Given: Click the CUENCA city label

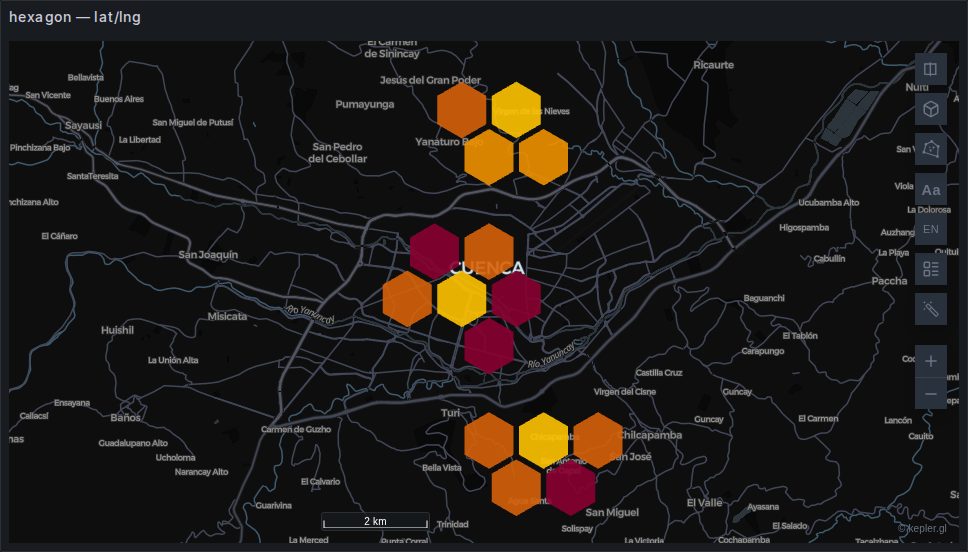Looking at the screenshot, I should click(x=487, y=267).
